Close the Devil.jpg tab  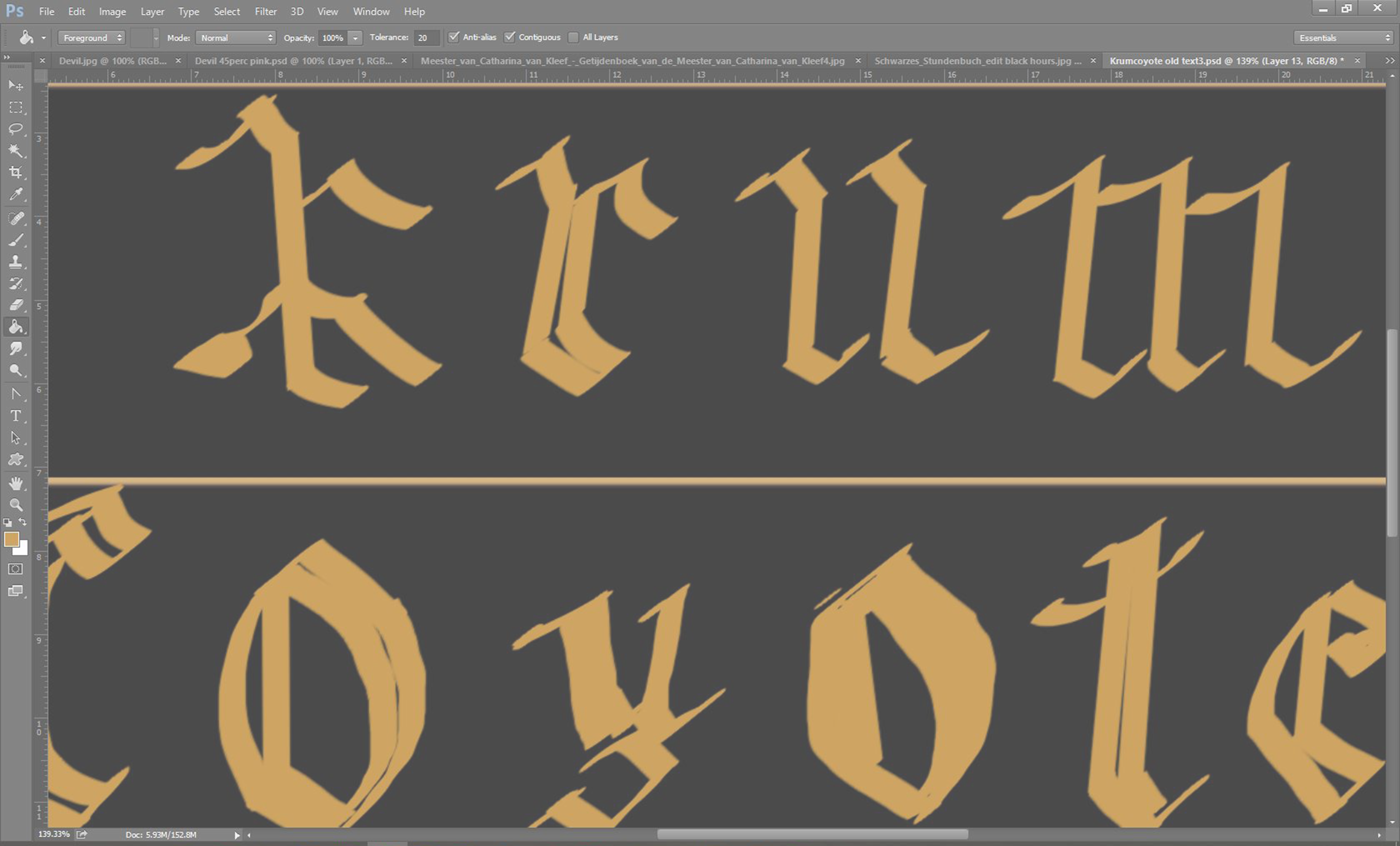tap(178, 61)
